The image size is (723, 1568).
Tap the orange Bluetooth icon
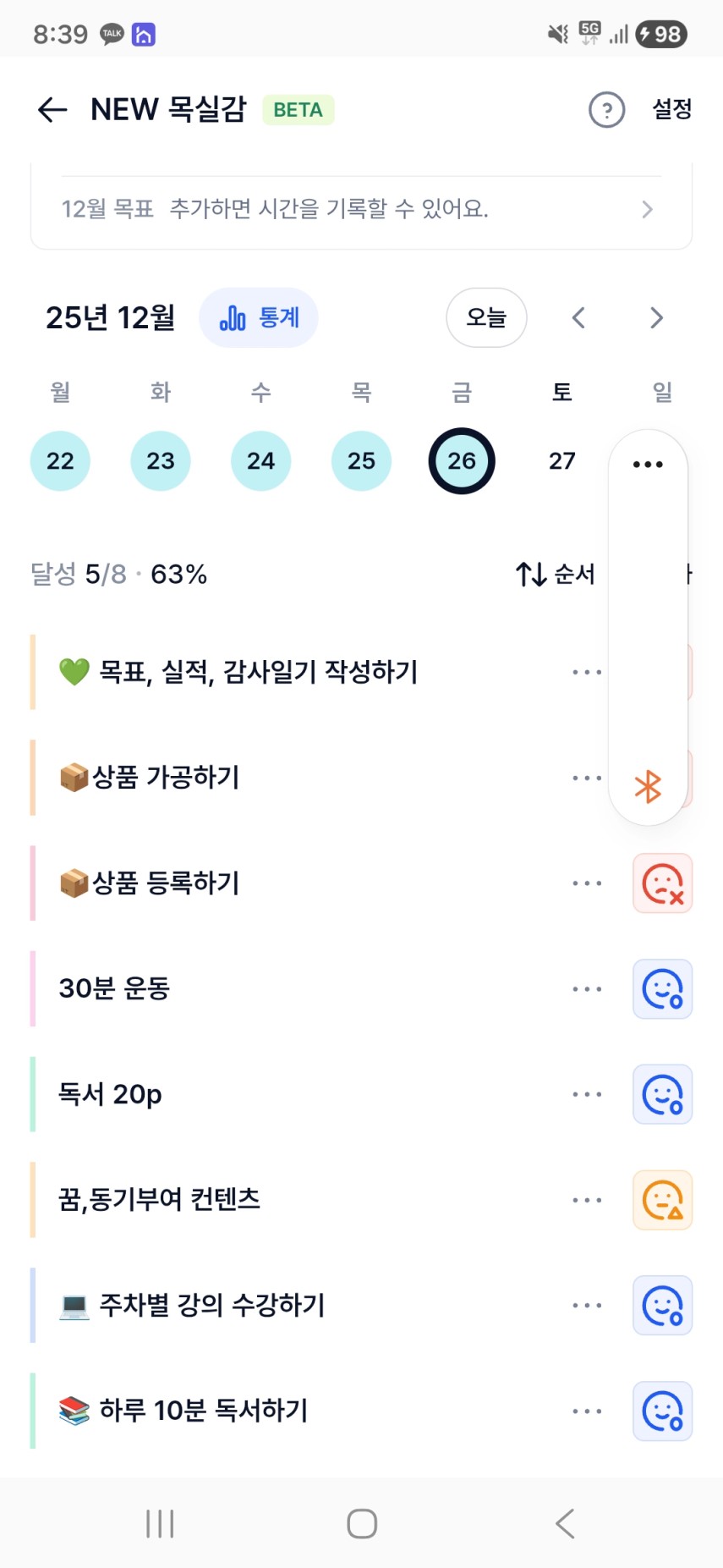coord(648,787)
